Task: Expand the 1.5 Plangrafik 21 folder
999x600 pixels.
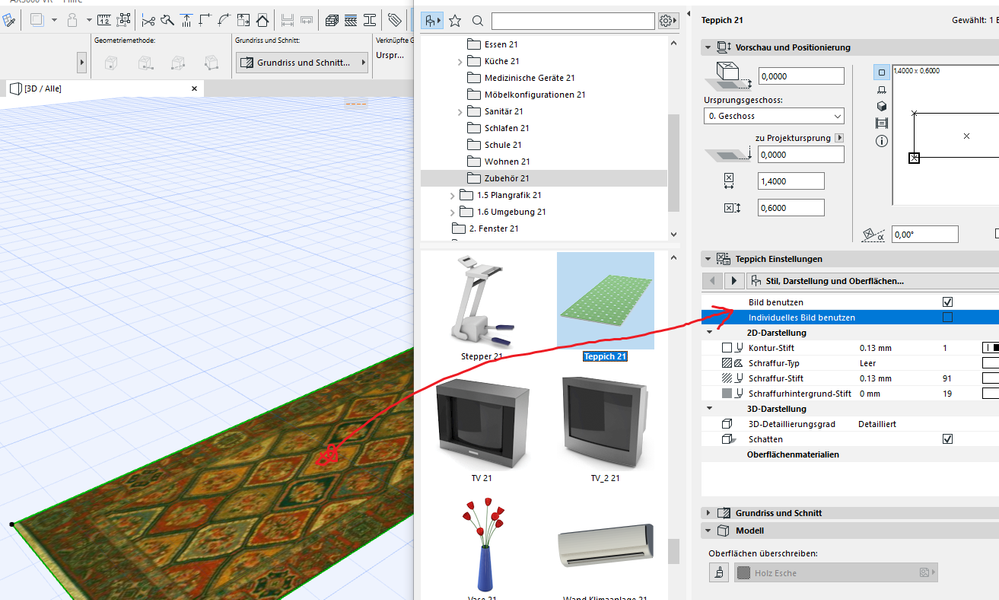Action: coord(452,196)
